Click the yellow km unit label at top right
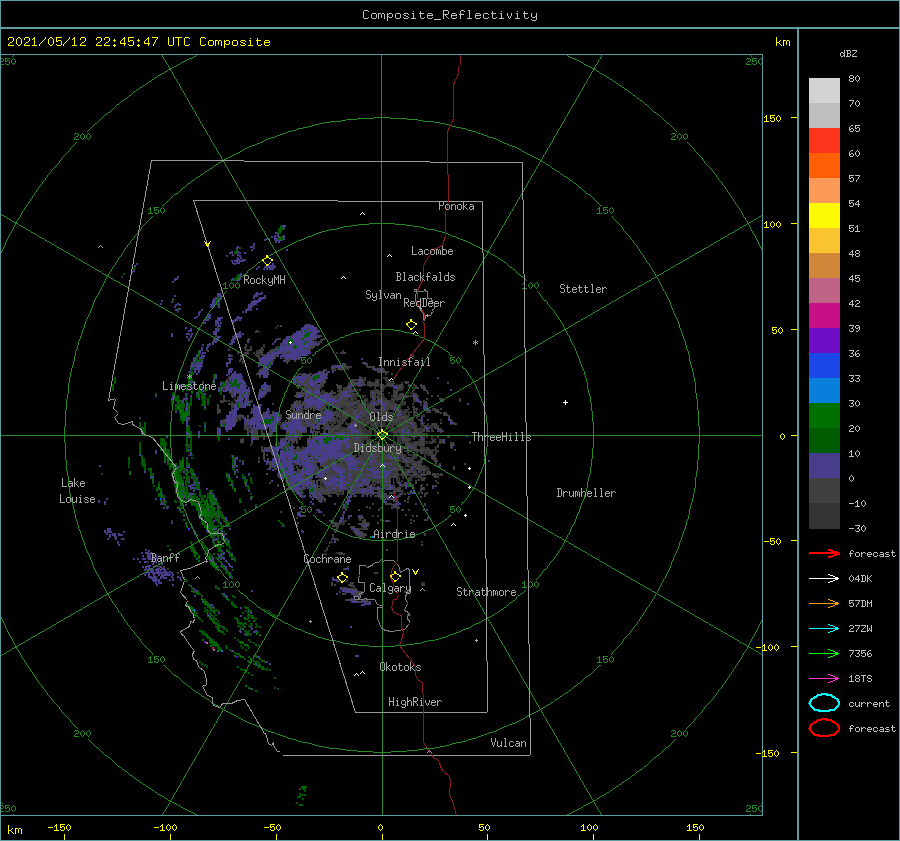Screen dimensions: 900x841 782,42
